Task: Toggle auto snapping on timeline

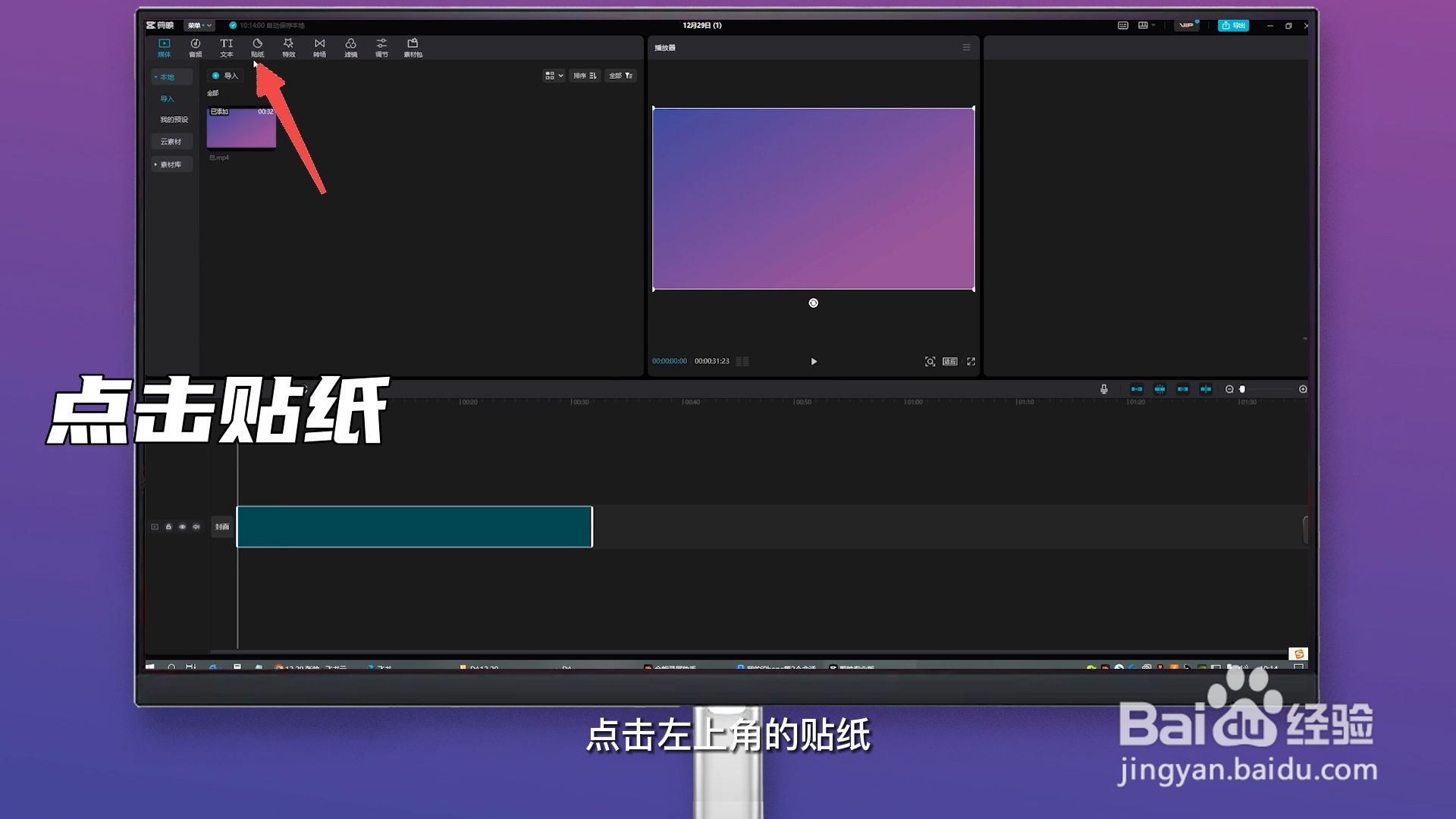Action: point(1159,389)
